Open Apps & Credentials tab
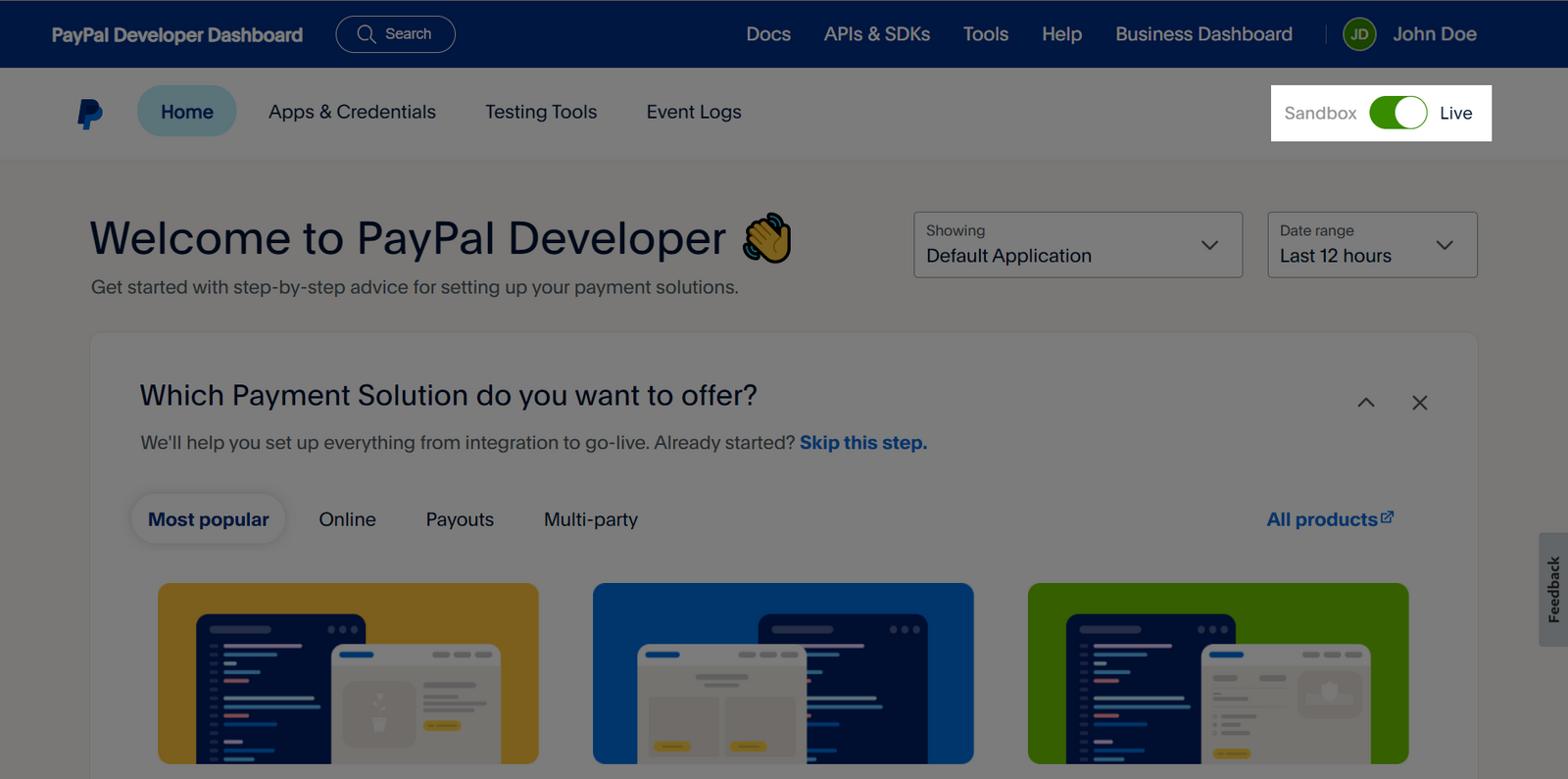This screenshot has width=1568, height=779. (352, 112)
